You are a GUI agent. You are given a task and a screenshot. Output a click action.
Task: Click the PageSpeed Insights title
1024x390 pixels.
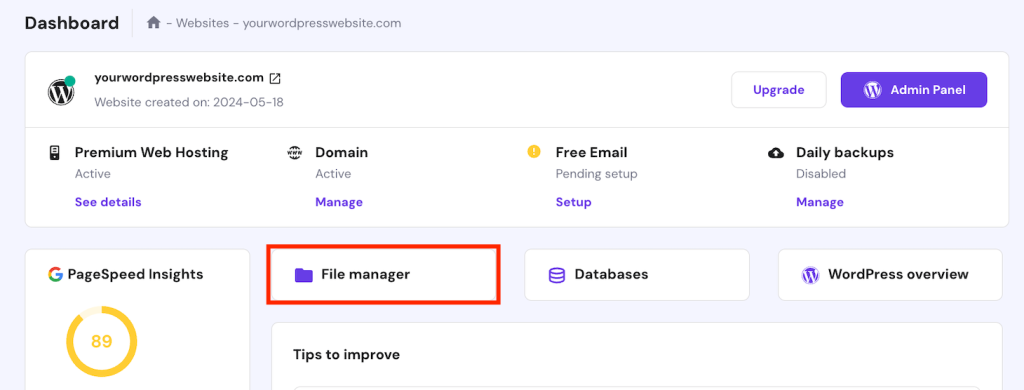click(135, 274)
